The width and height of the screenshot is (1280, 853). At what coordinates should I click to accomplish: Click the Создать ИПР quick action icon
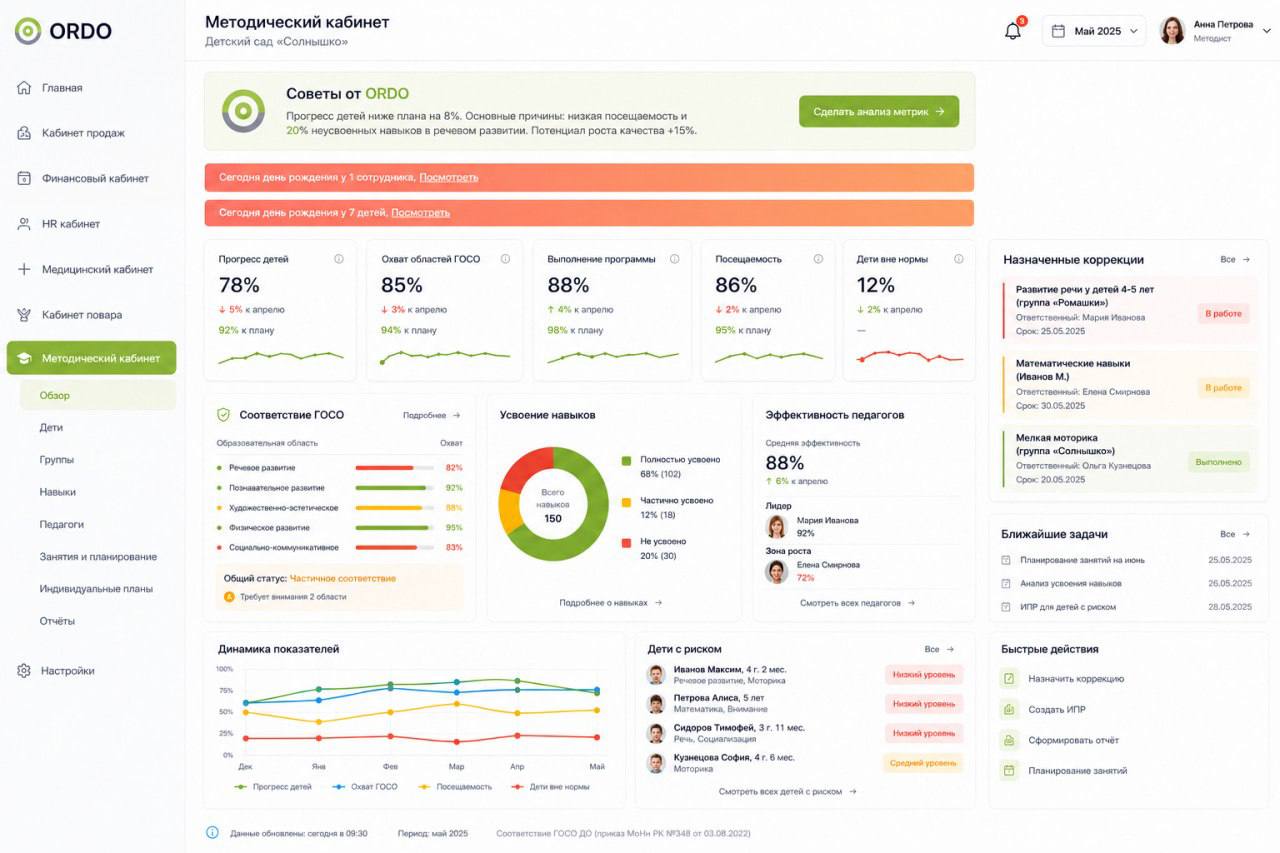point(1009,710)
